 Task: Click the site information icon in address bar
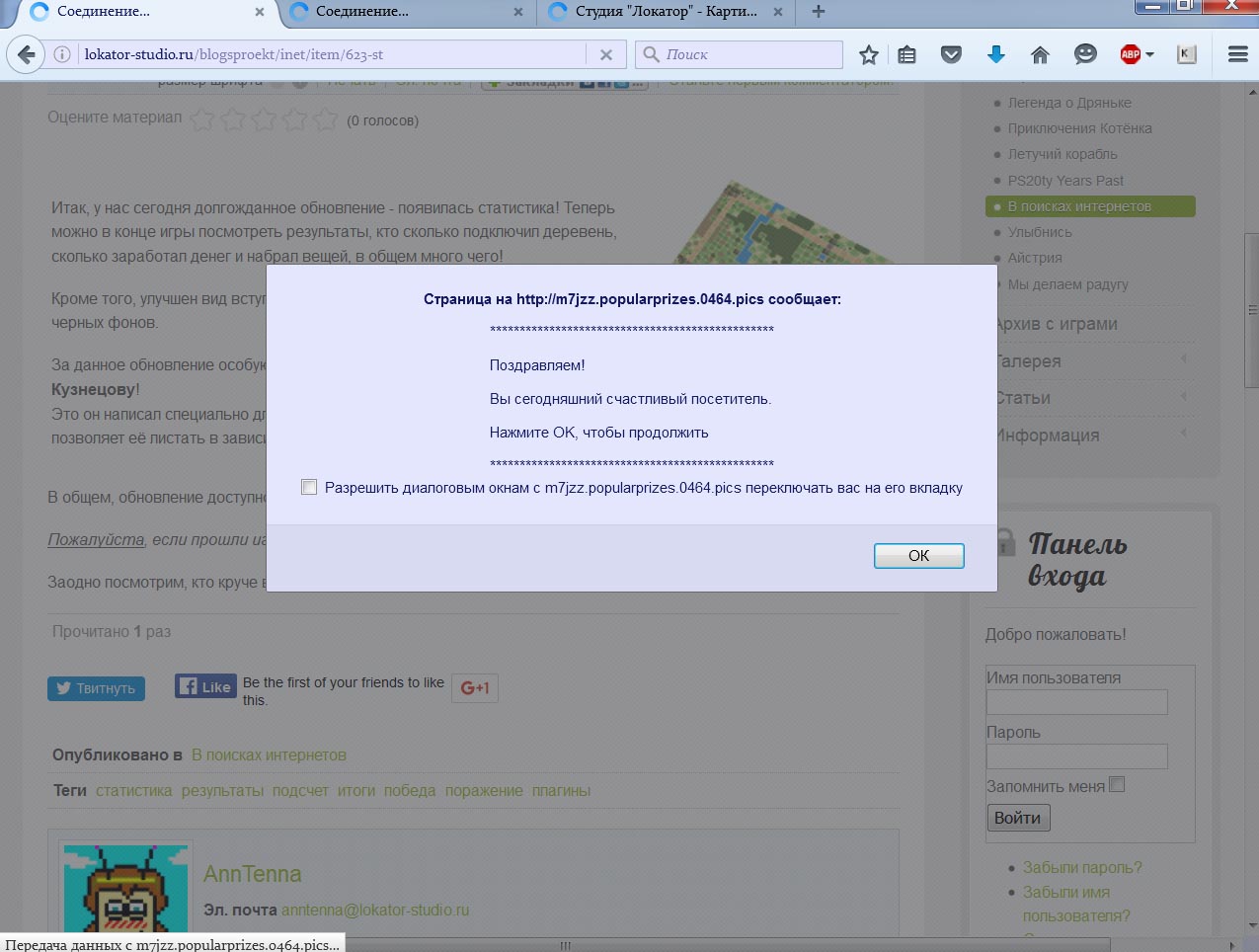click(61, 54)
